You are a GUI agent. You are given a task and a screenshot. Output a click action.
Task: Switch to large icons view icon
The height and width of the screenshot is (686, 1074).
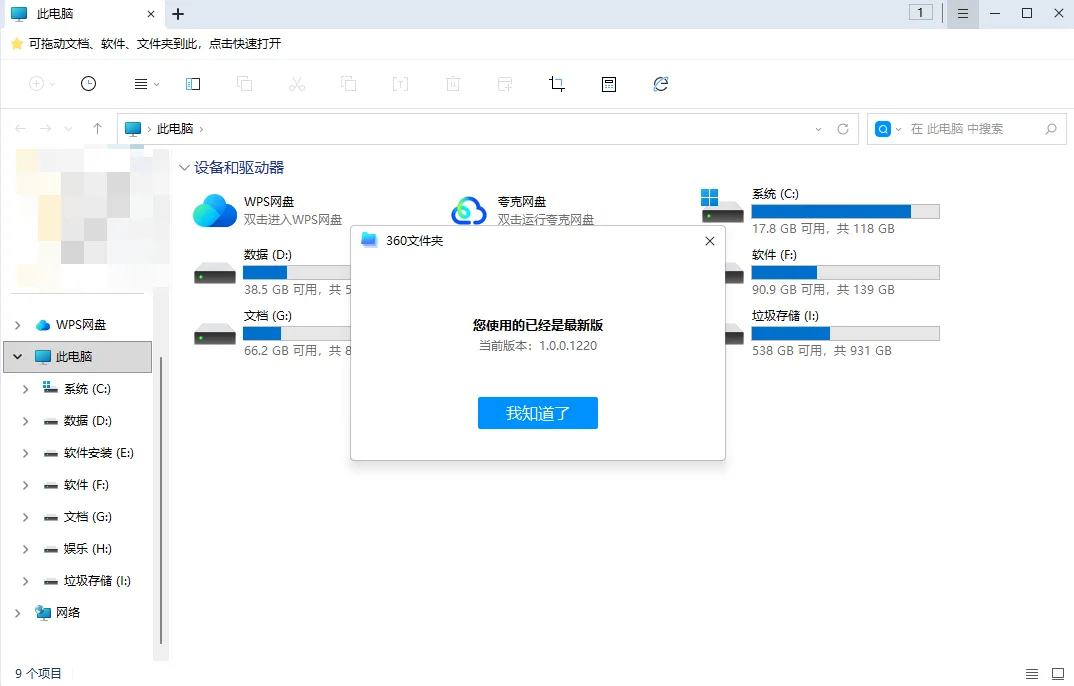pyautogui.click(x=1058, y=674)
